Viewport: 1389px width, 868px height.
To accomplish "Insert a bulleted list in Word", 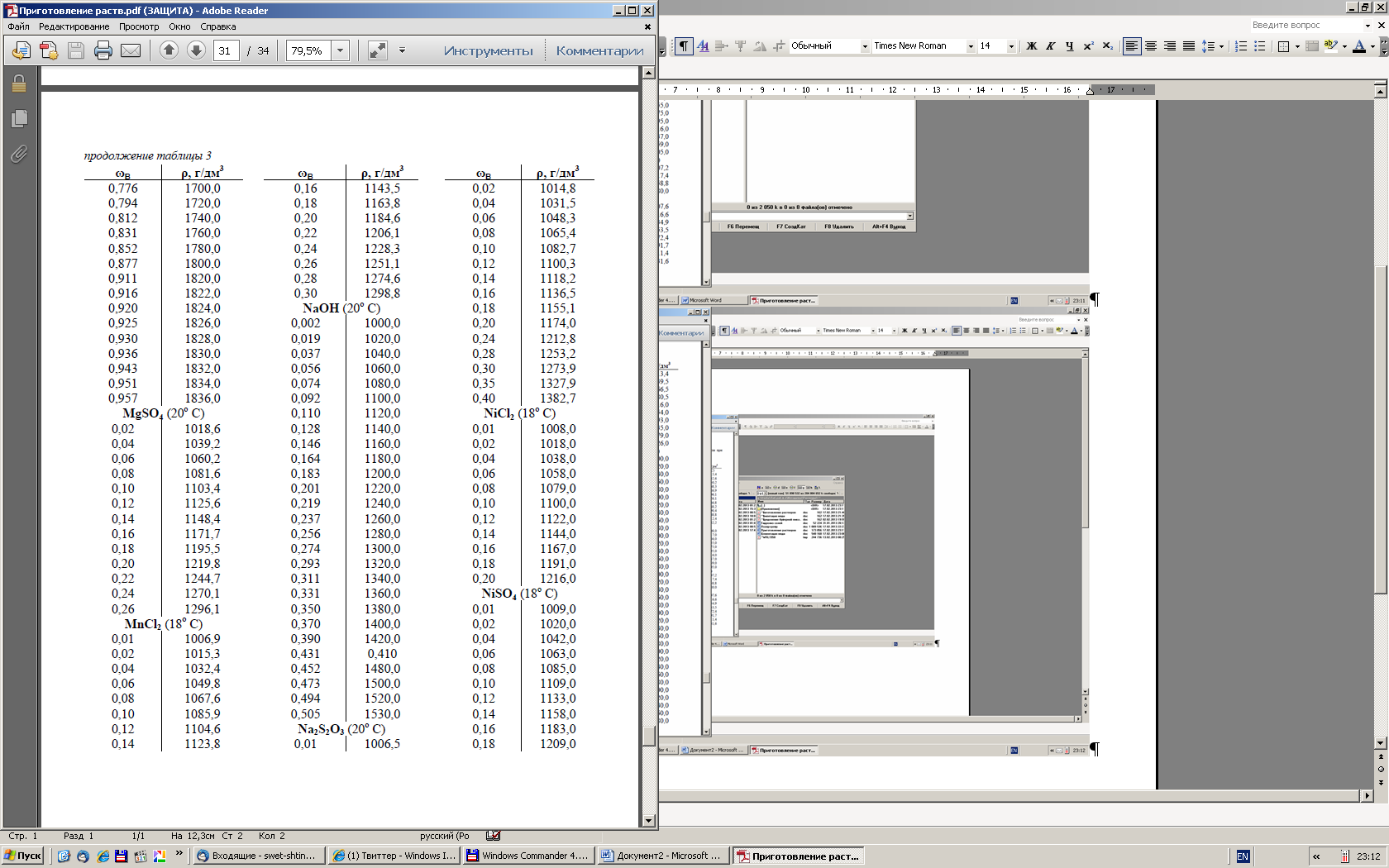I will [x=1260, y=46].
